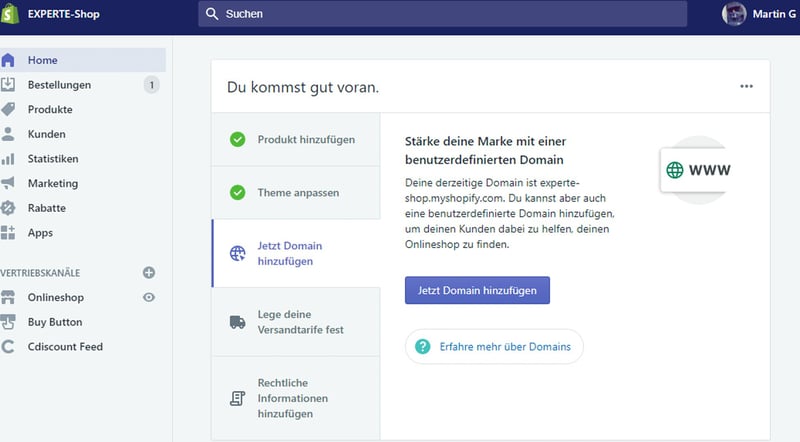Toggle the Onlineshop eye preview icon
This screenshot has height=442, width=800.
[150, 297]
